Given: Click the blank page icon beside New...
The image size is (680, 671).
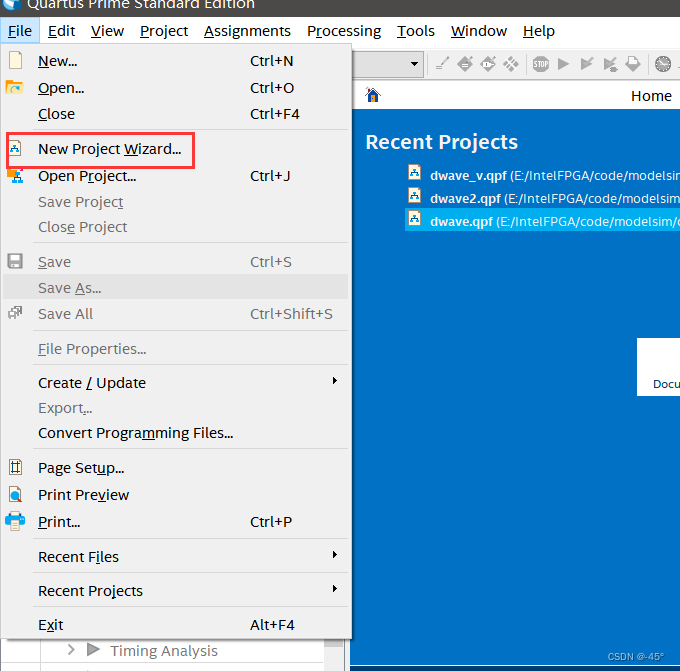Looking at the screenshot, I should point(16,60).
